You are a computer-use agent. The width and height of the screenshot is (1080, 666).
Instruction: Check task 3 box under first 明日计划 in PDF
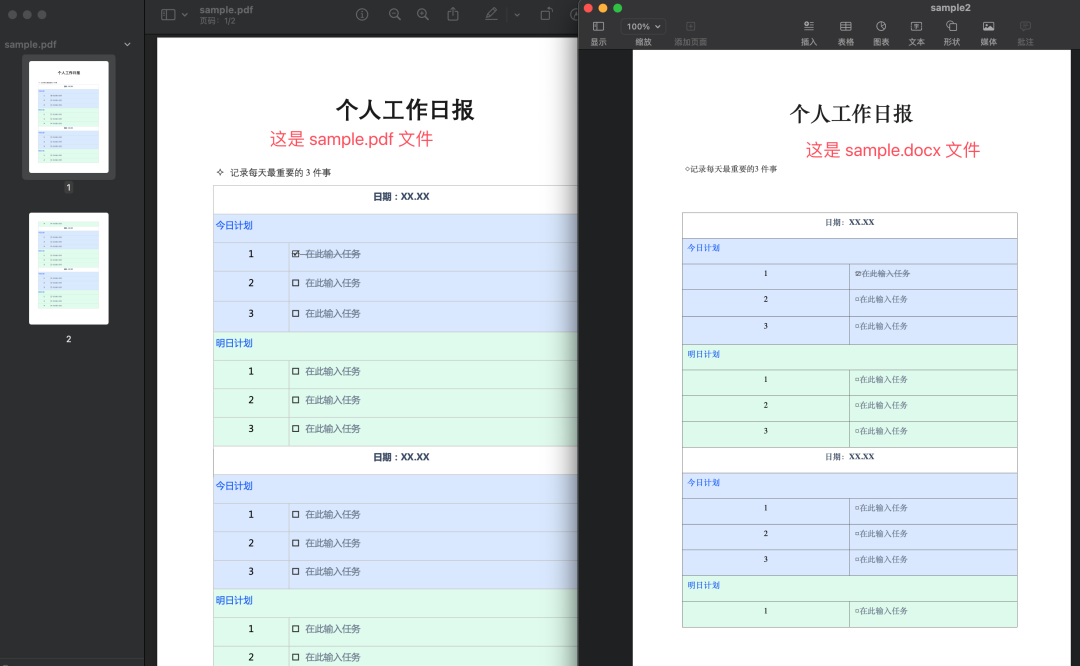click(x=295, y=429)
